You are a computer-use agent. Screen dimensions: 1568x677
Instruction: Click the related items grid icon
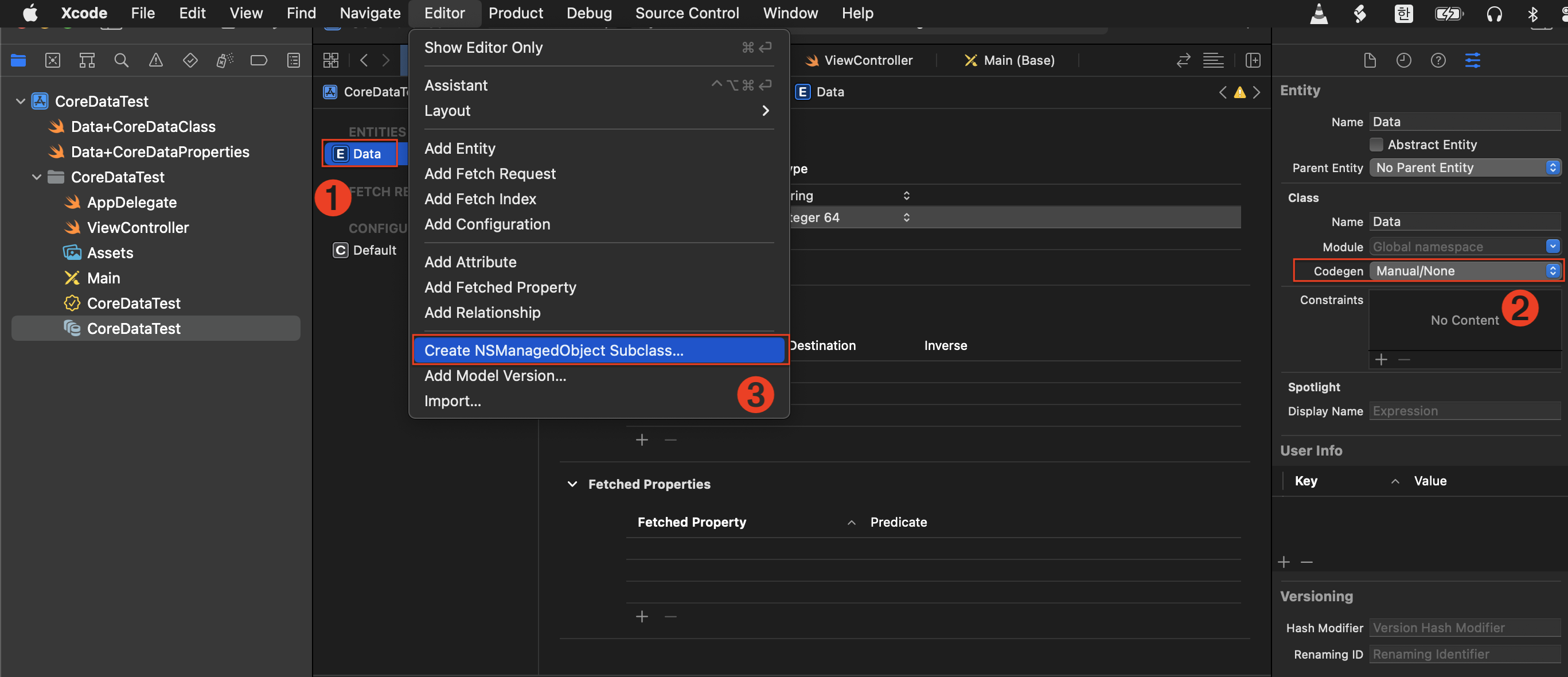click(330, 60)
